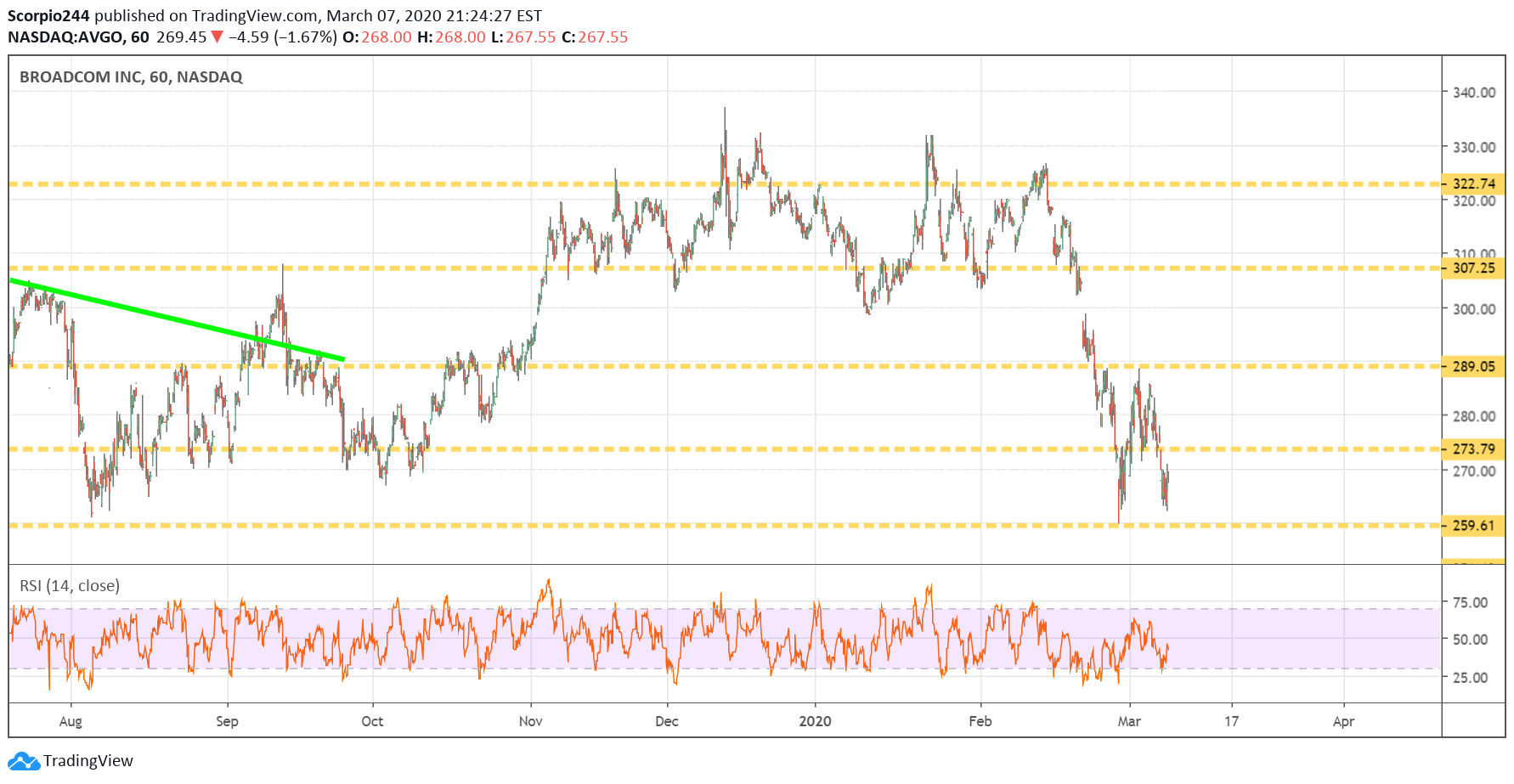Click the RSI 25.00 axis value
The width and height of the screenshot is (1514, 784).
point(1470,678)
